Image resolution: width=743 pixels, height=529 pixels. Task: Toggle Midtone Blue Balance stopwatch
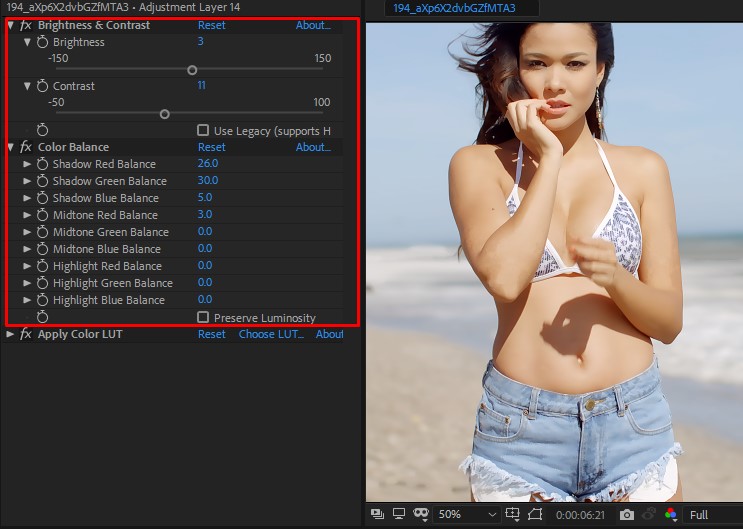pos(43,249)
